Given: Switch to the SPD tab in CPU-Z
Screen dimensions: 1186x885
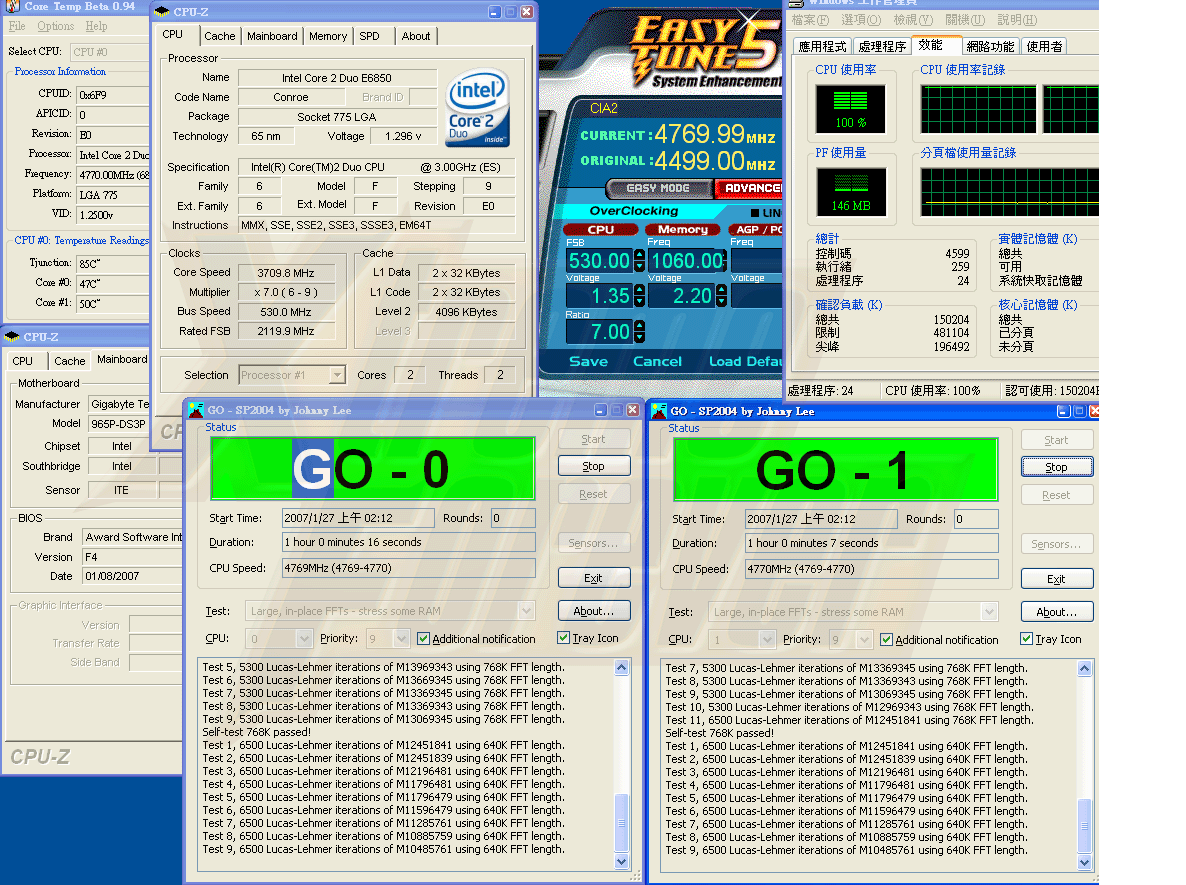Looking at the screenshot, I should (x=370, y=36).
